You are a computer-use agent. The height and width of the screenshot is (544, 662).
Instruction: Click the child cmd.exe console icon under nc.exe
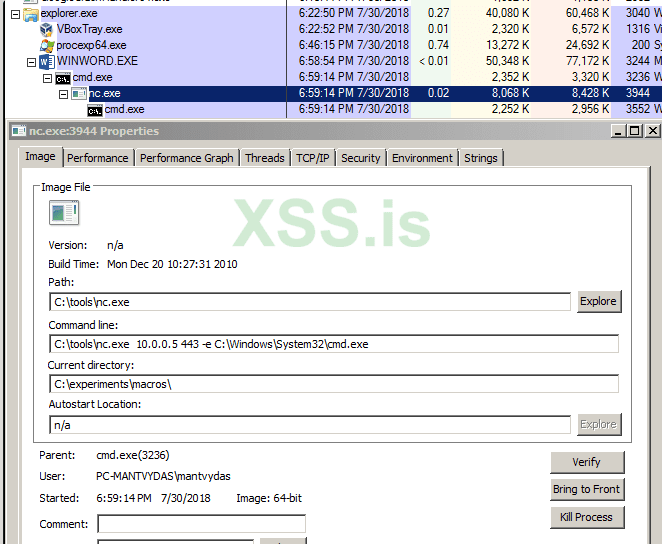coord(95,111)
